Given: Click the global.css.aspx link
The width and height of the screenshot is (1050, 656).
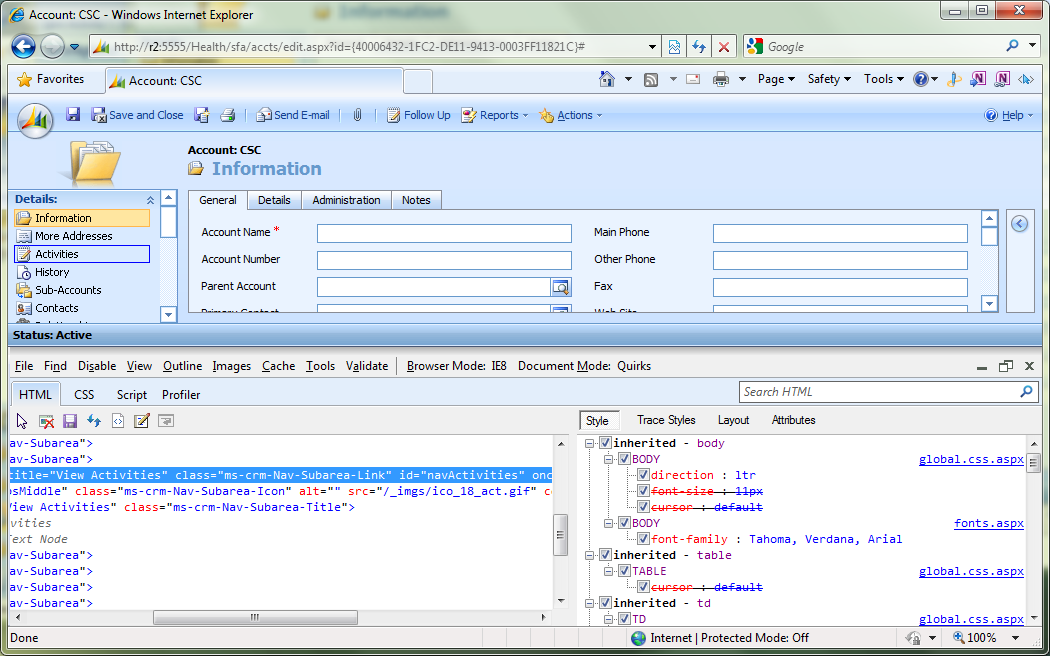Looking at the screenshot, I should coord(971,459).
